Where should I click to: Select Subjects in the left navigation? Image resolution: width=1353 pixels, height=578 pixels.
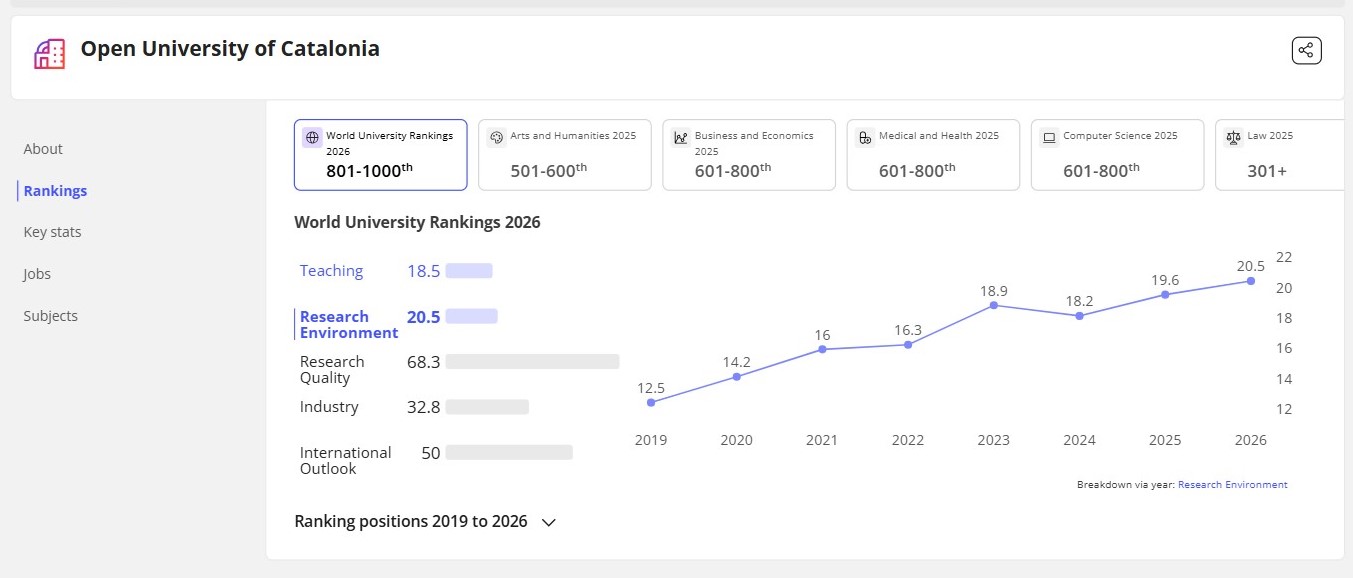pos(50,316)
